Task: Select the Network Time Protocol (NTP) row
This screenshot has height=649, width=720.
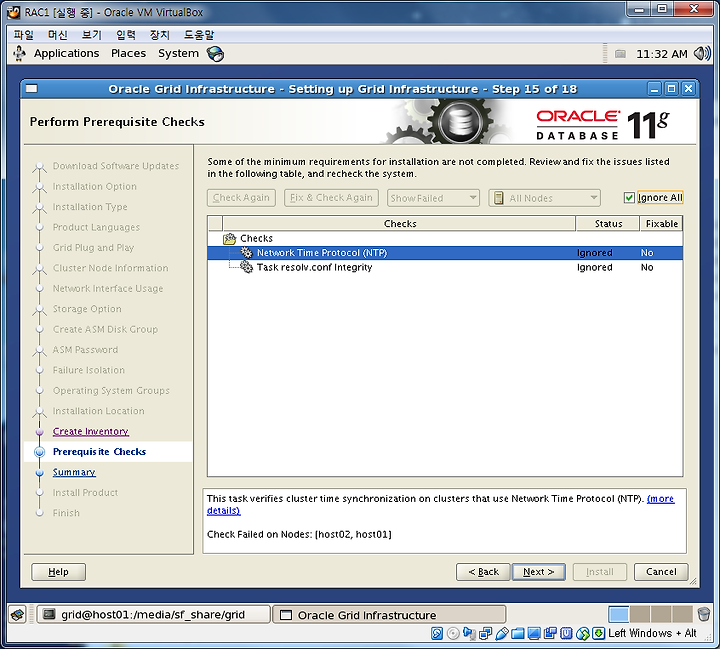Action: (x=445, y=253)
